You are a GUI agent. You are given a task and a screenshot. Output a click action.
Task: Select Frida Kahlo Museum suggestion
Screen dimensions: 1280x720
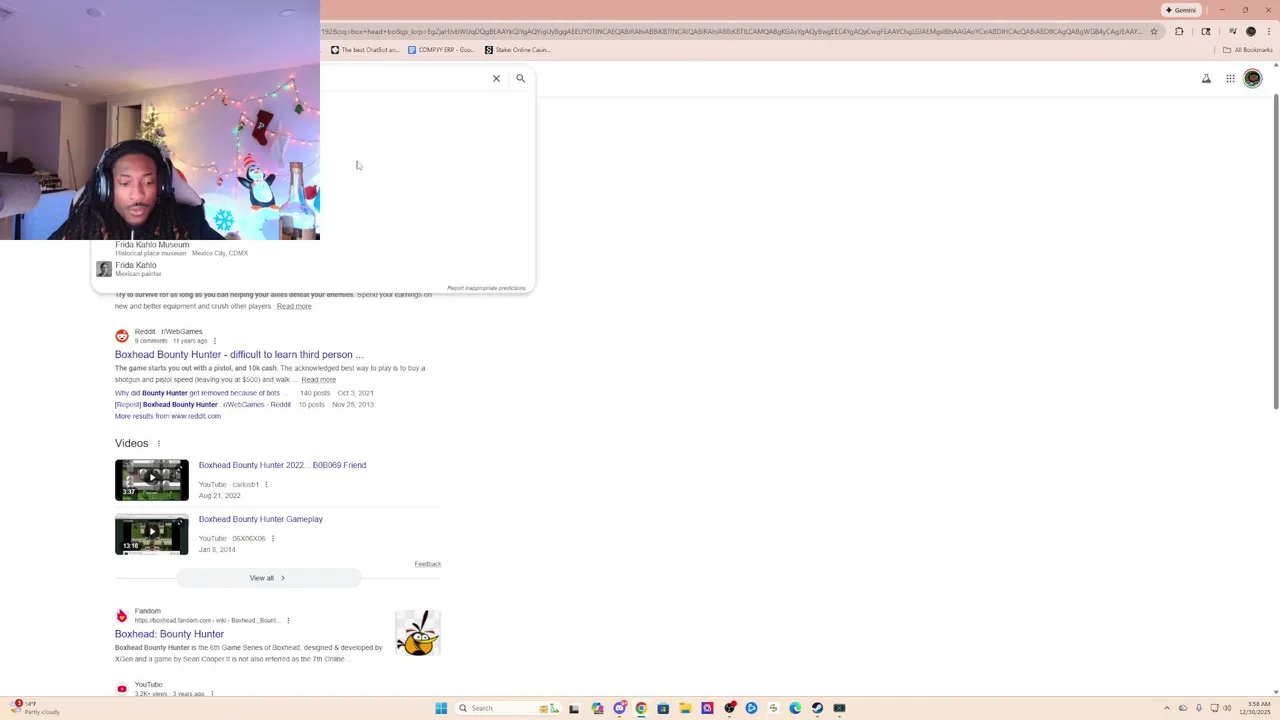182,248
